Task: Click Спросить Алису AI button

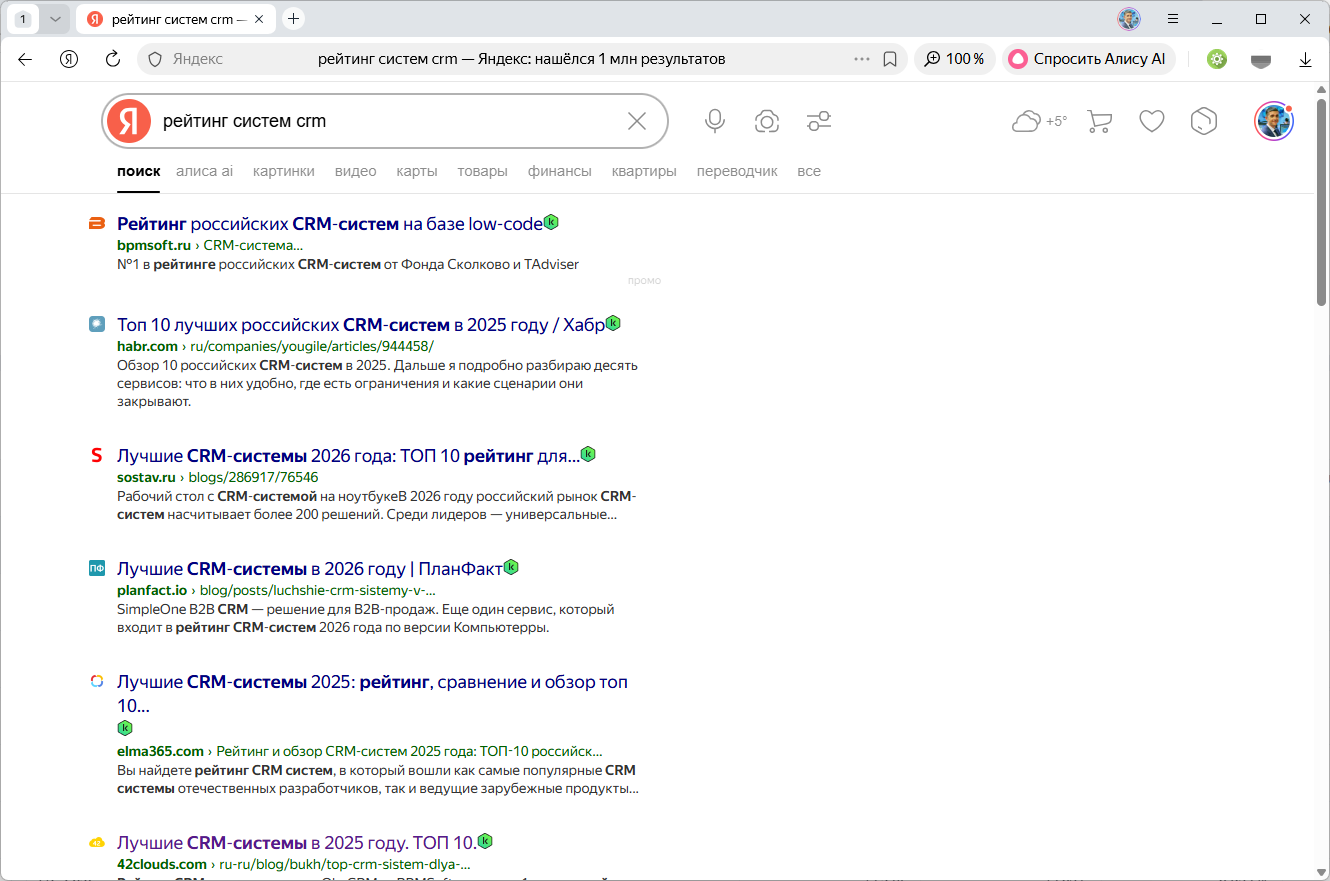Action: (1088, 59)
